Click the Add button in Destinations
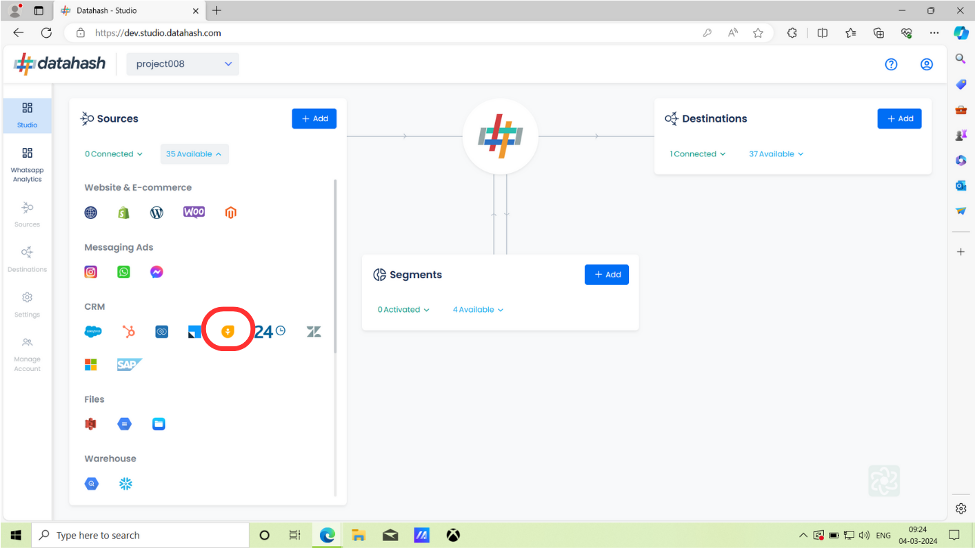The image size is (977, 550). coord(900,119)
